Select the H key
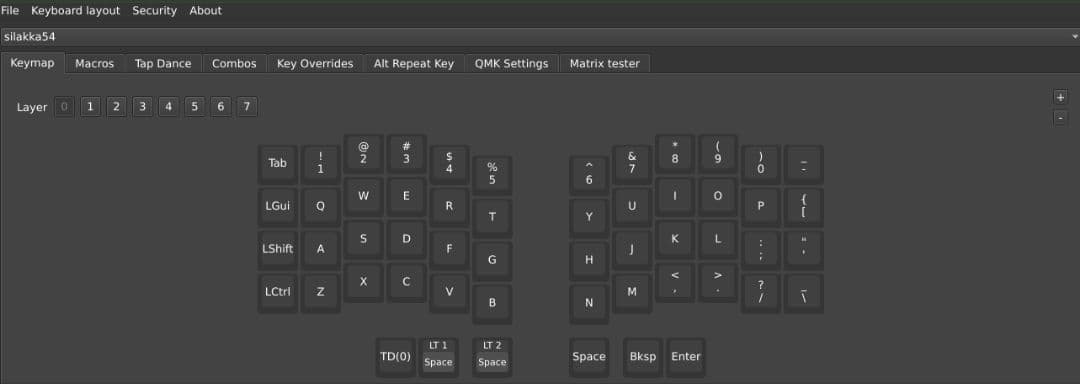 (589, 260)
